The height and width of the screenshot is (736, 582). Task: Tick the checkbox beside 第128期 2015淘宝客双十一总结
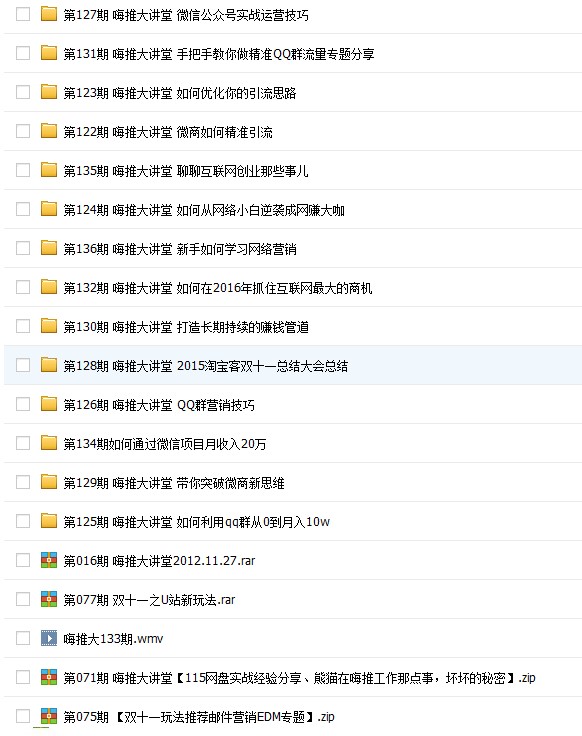(x=23, y=365)
